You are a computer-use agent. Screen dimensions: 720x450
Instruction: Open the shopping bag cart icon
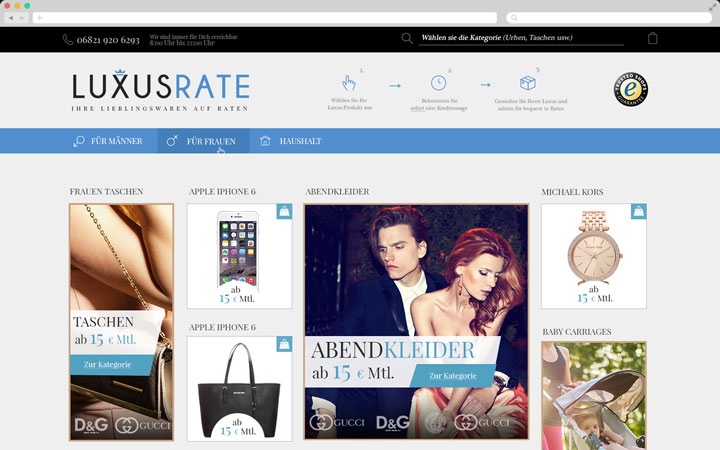pyautogui.click(x=652, y=38)
